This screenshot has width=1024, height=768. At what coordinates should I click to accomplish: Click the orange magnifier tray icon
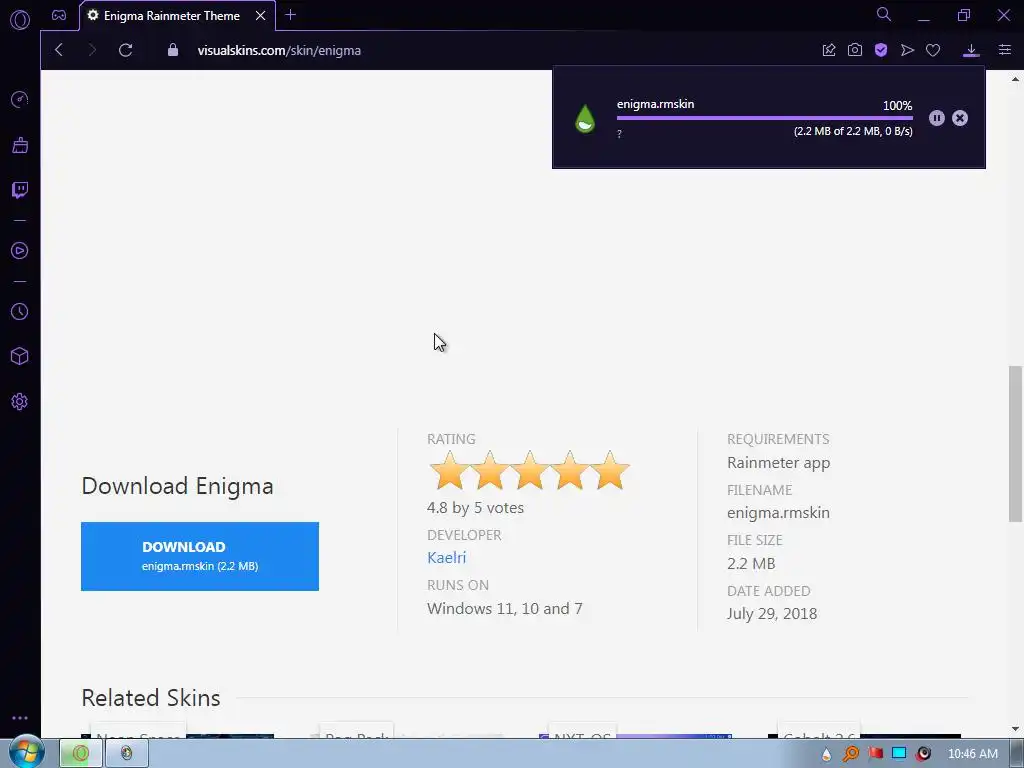click(851, 754)
